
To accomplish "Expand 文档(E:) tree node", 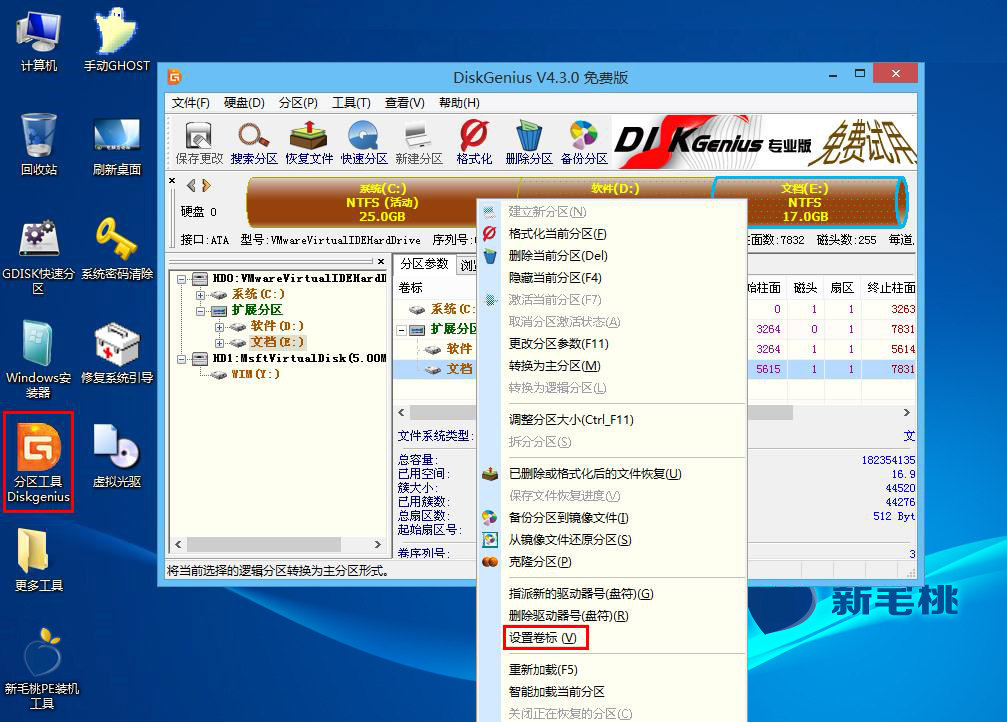I will pyautogui.click(x=219, y=343).
